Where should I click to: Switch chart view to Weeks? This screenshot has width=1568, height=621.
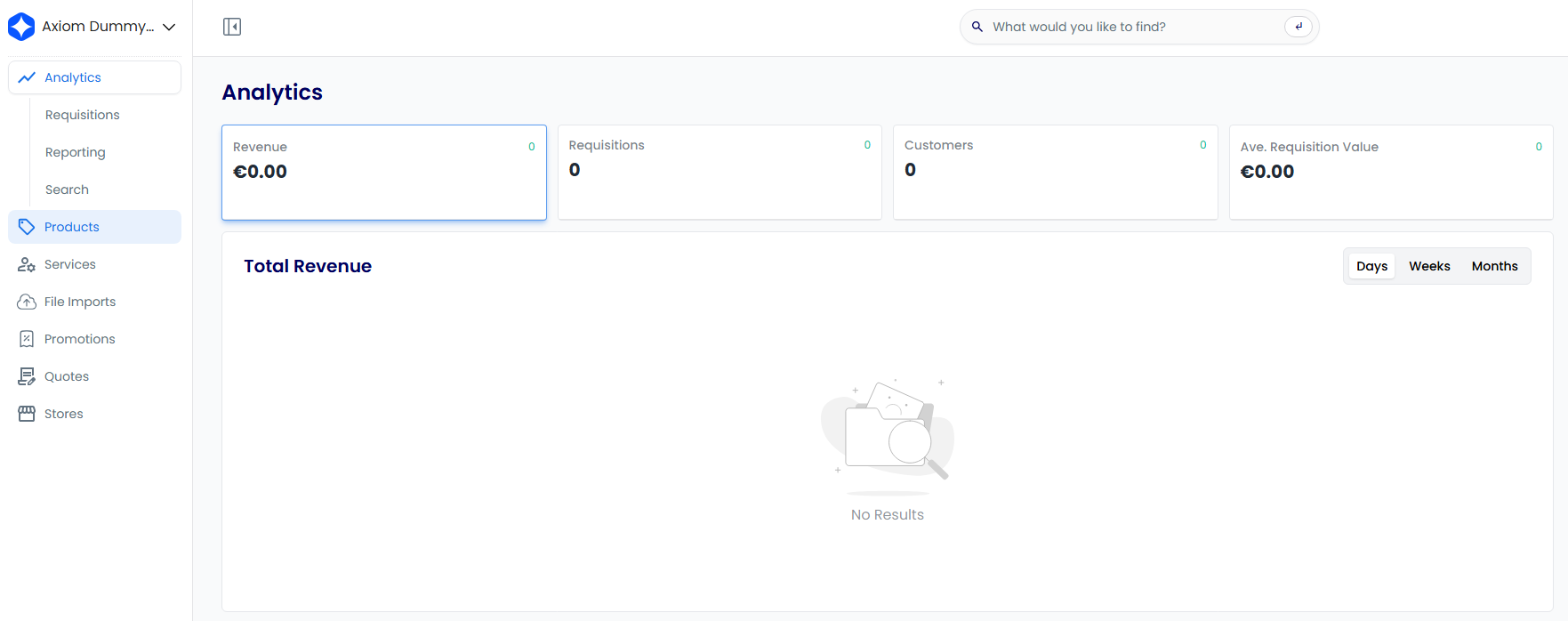tap(1429, 266)
